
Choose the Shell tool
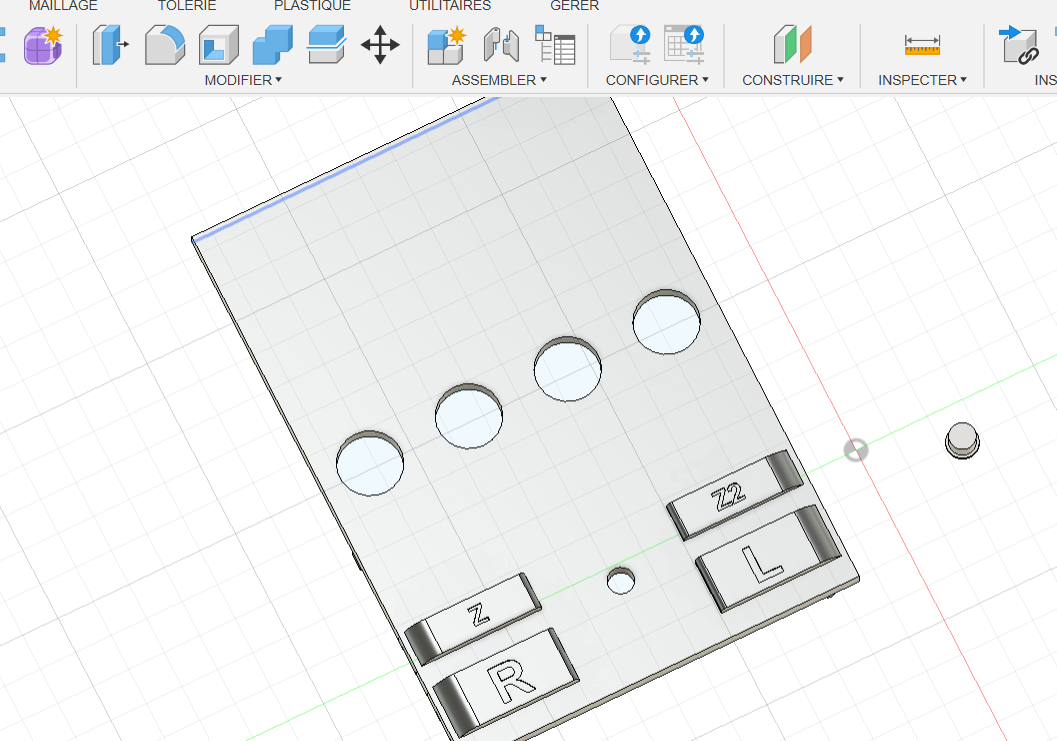[219, 45]
